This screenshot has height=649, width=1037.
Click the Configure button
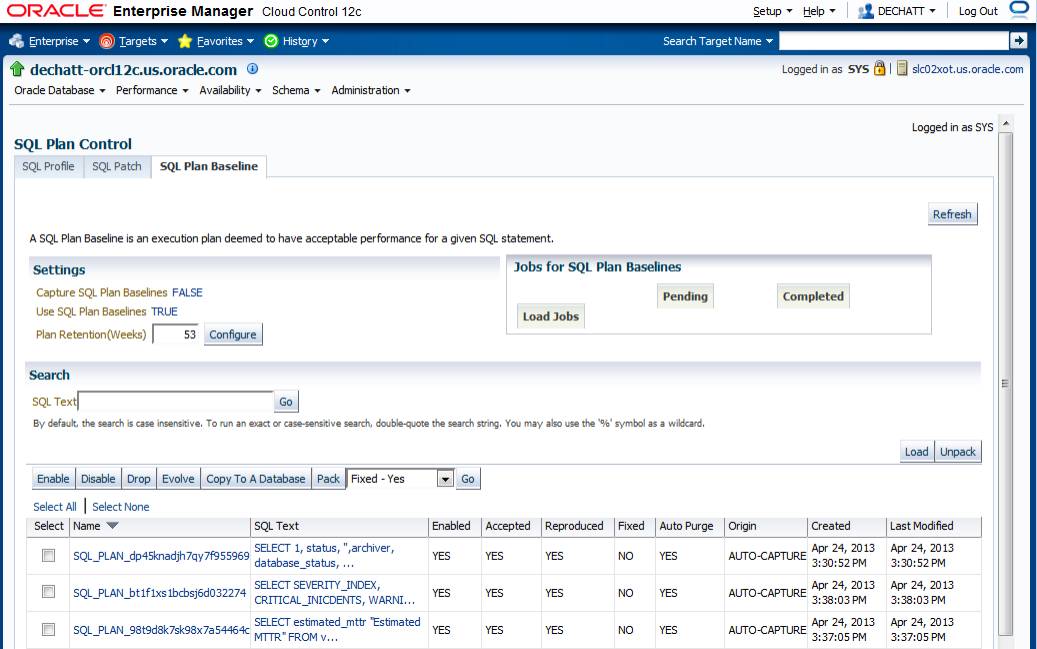(233, 334)
